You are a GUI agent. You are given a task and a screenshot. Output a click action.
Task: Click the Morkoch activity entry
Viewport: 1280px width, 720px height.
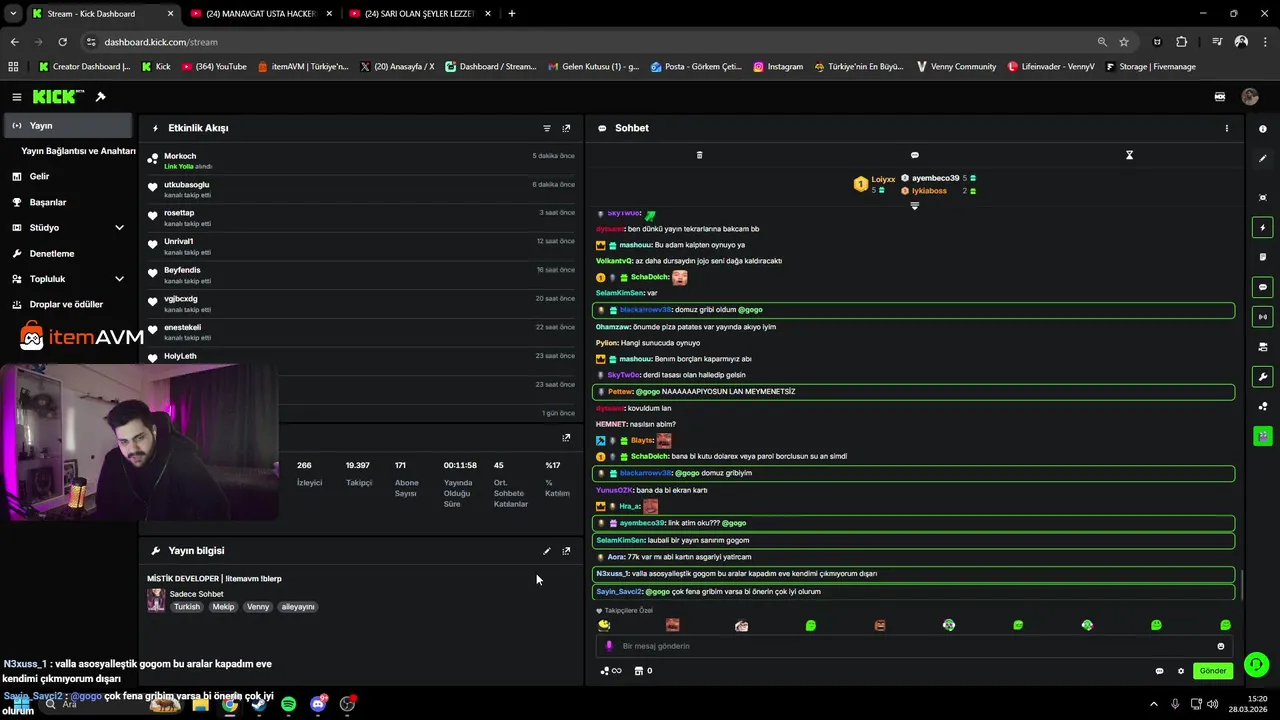(361, 161)
